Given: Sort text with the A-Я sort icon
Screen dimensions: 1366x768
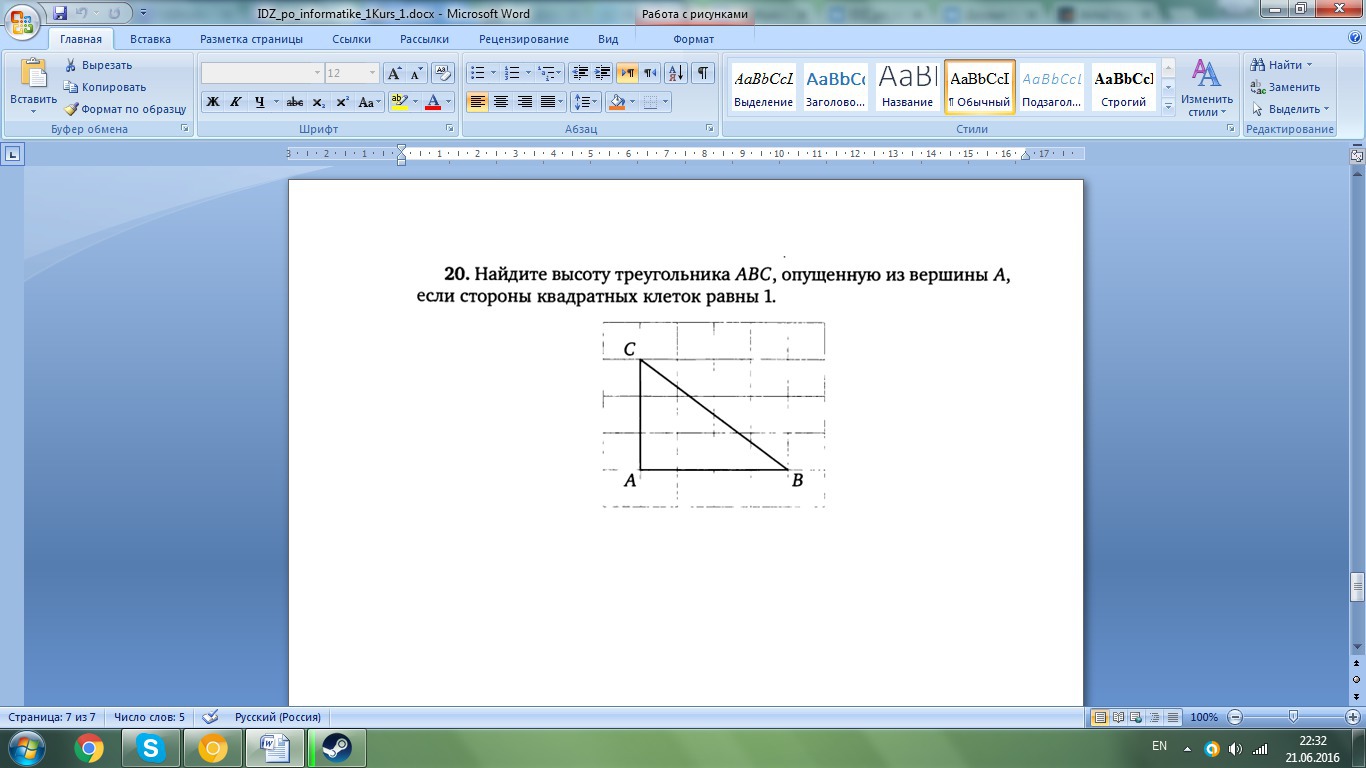Looking at the screenshot, I should point(675,73).
